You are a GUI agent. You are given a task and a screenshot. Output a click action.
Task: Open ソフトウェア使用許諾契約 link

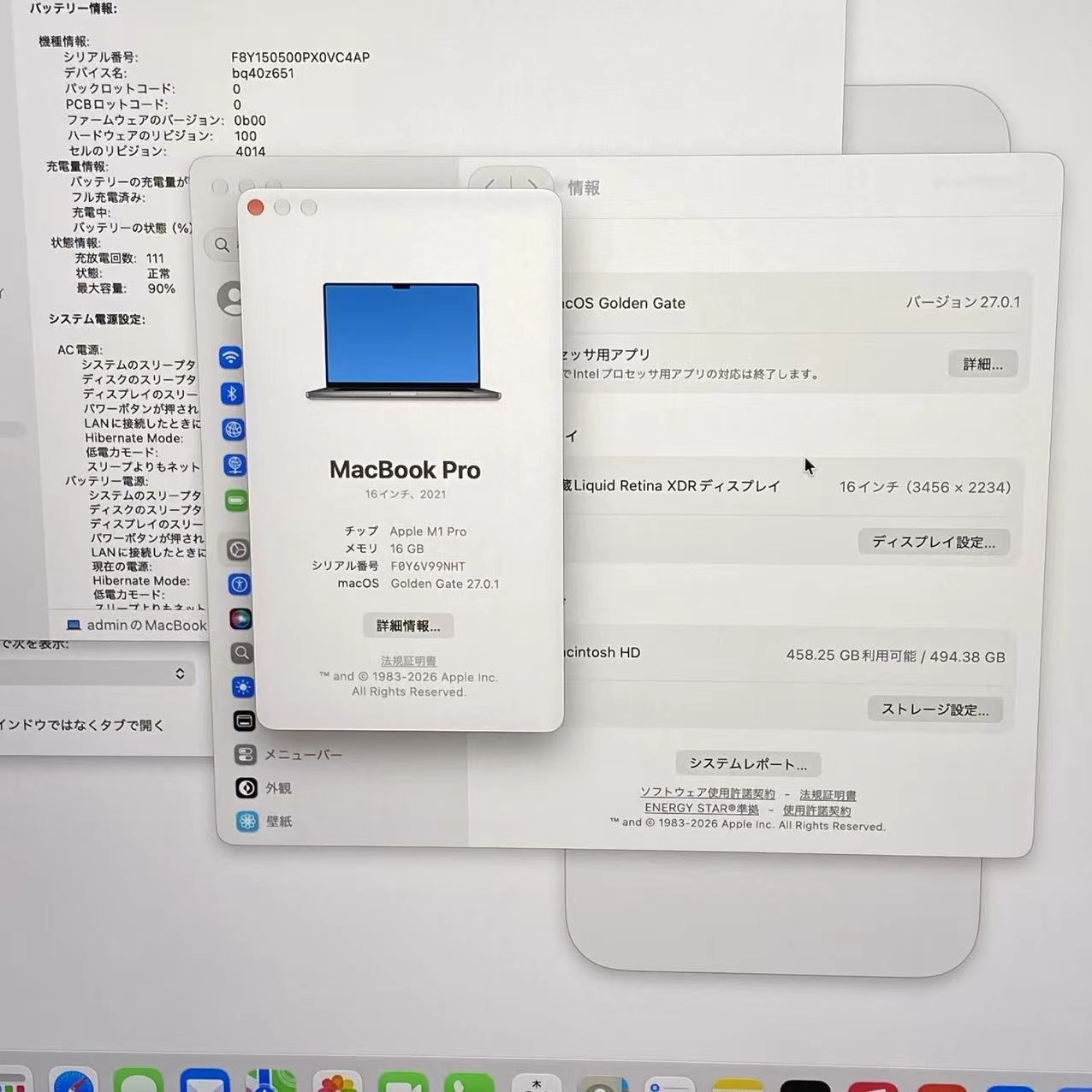point(708,793)
